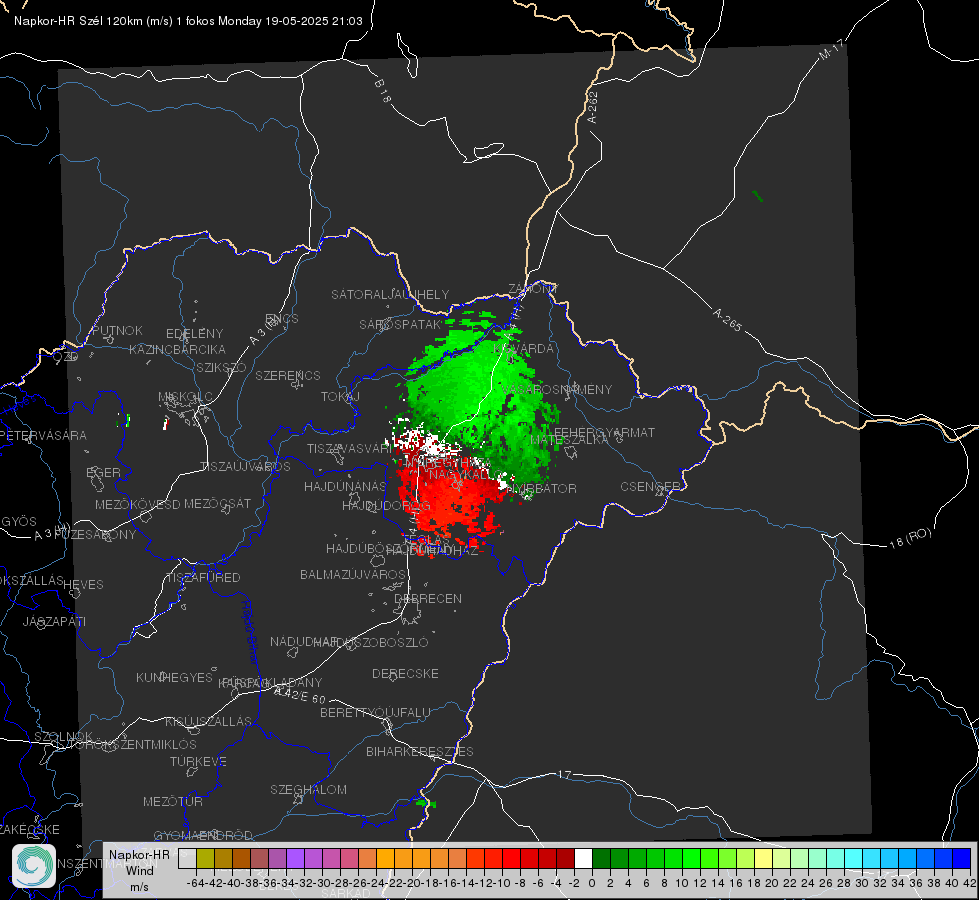Click the KAZINCBARCIKA city label

[x=177, y=350]
